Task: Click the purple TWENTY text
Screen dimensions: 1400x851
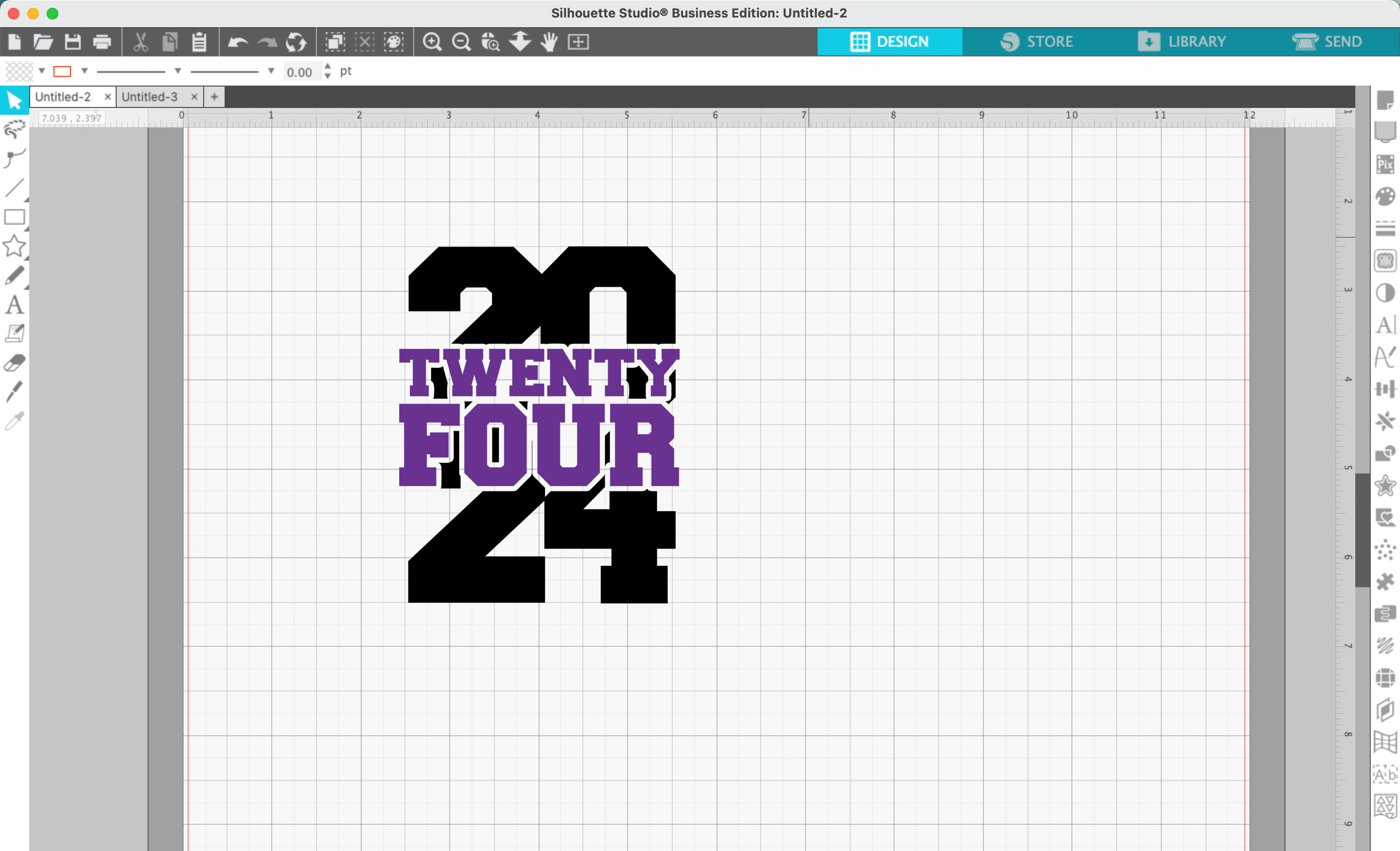Action: (x=539, y=372)
